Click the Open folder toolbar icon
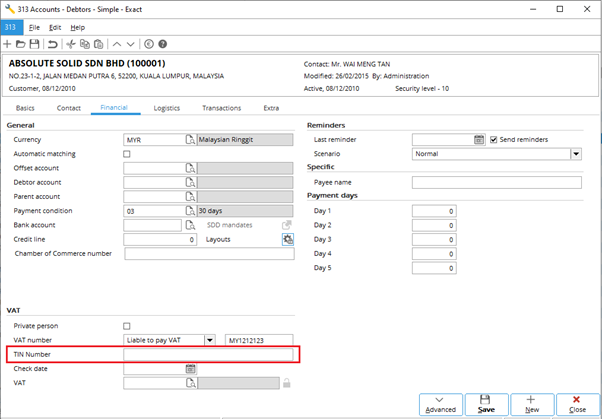602x419 pixels. [20, 44]
